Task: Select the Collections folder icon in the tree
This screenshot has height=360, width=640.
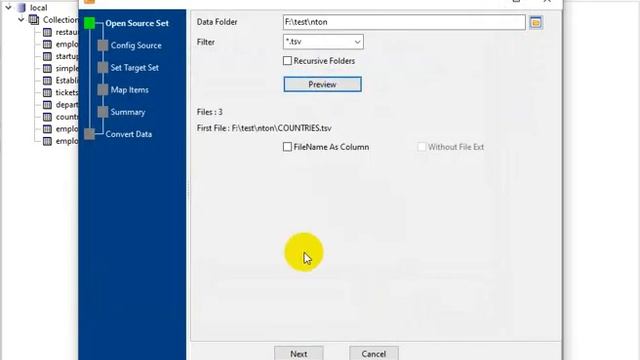Action: pos(34,20)
